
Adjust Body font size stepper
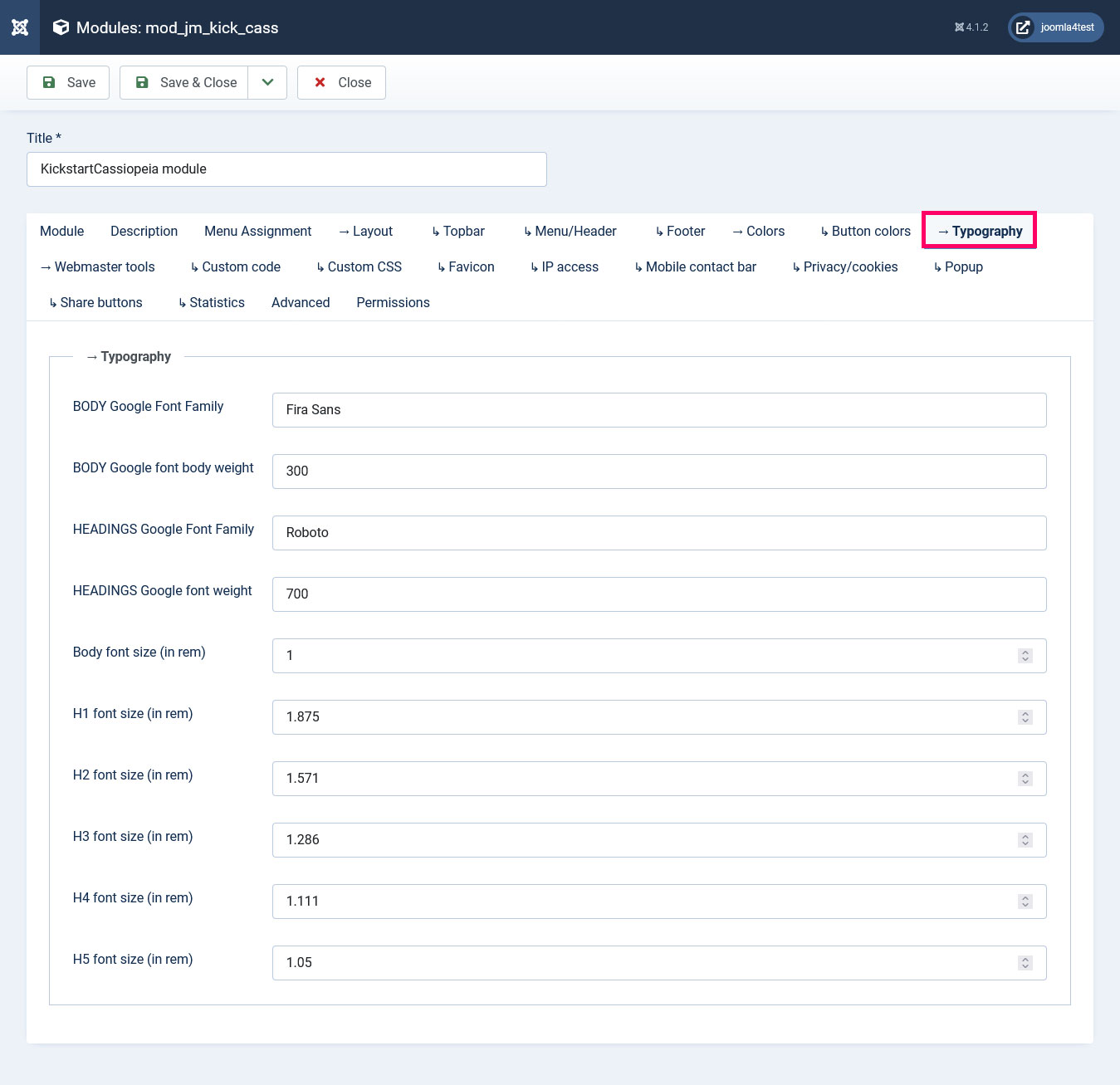(x=1025, y=656)
